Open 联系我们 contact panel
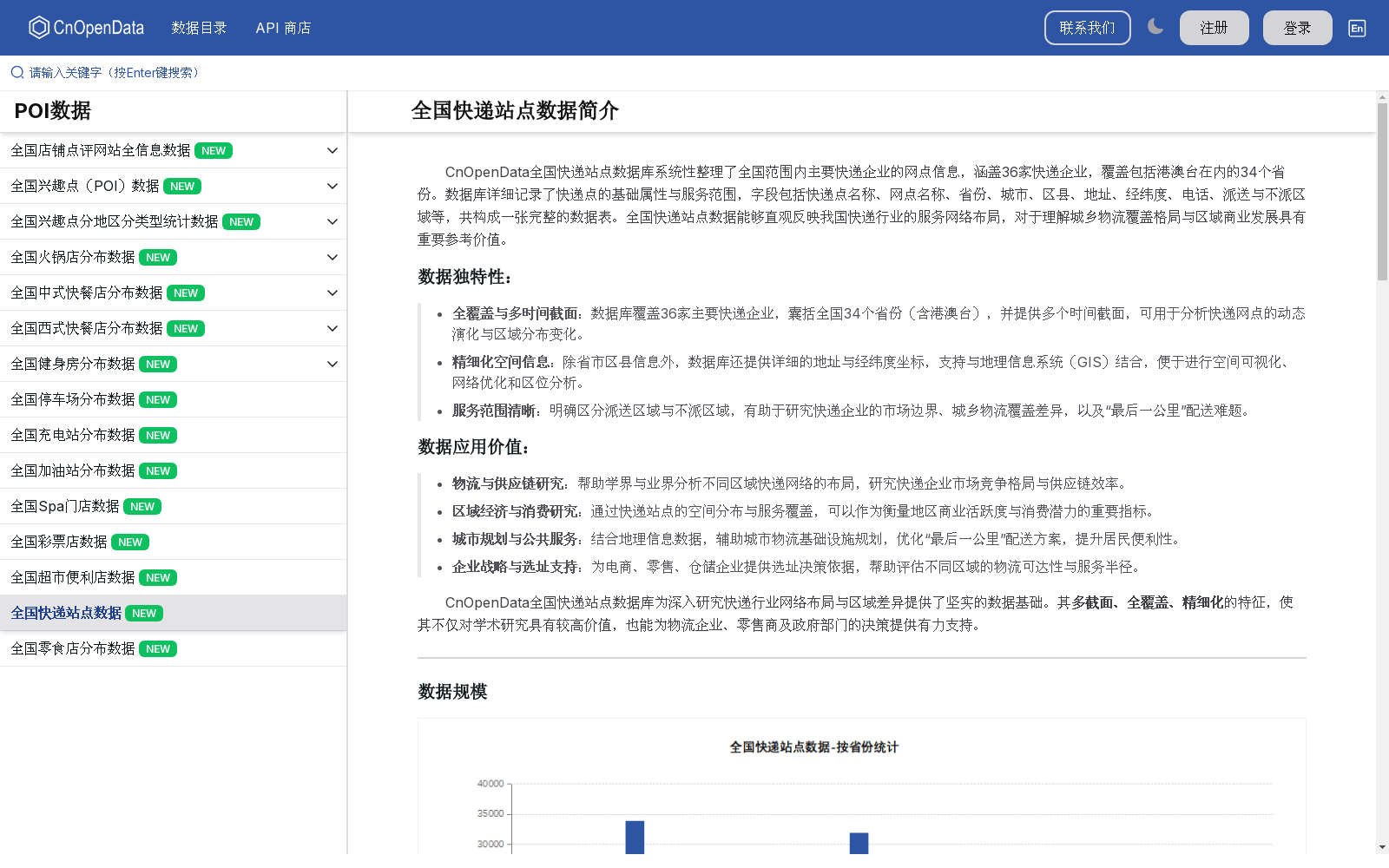The width and height of the screenshot is (1389, 868). 1087,27
